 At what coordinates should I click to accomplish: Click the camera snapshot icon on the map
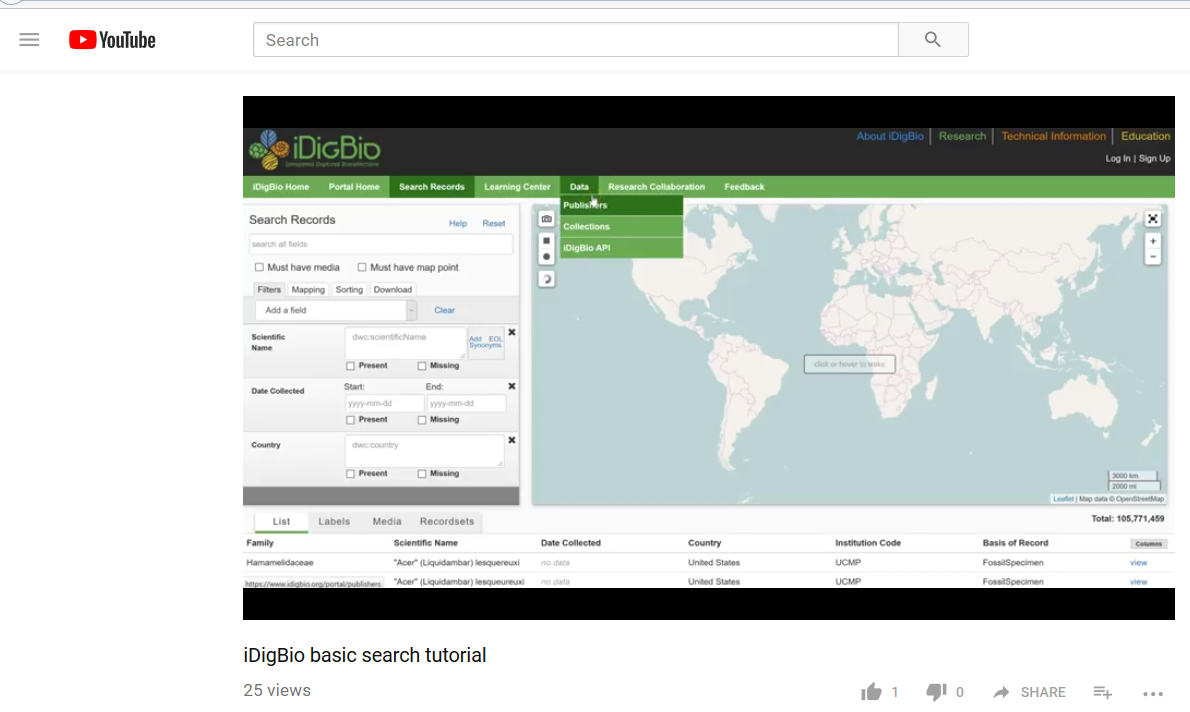coord(546,219)
